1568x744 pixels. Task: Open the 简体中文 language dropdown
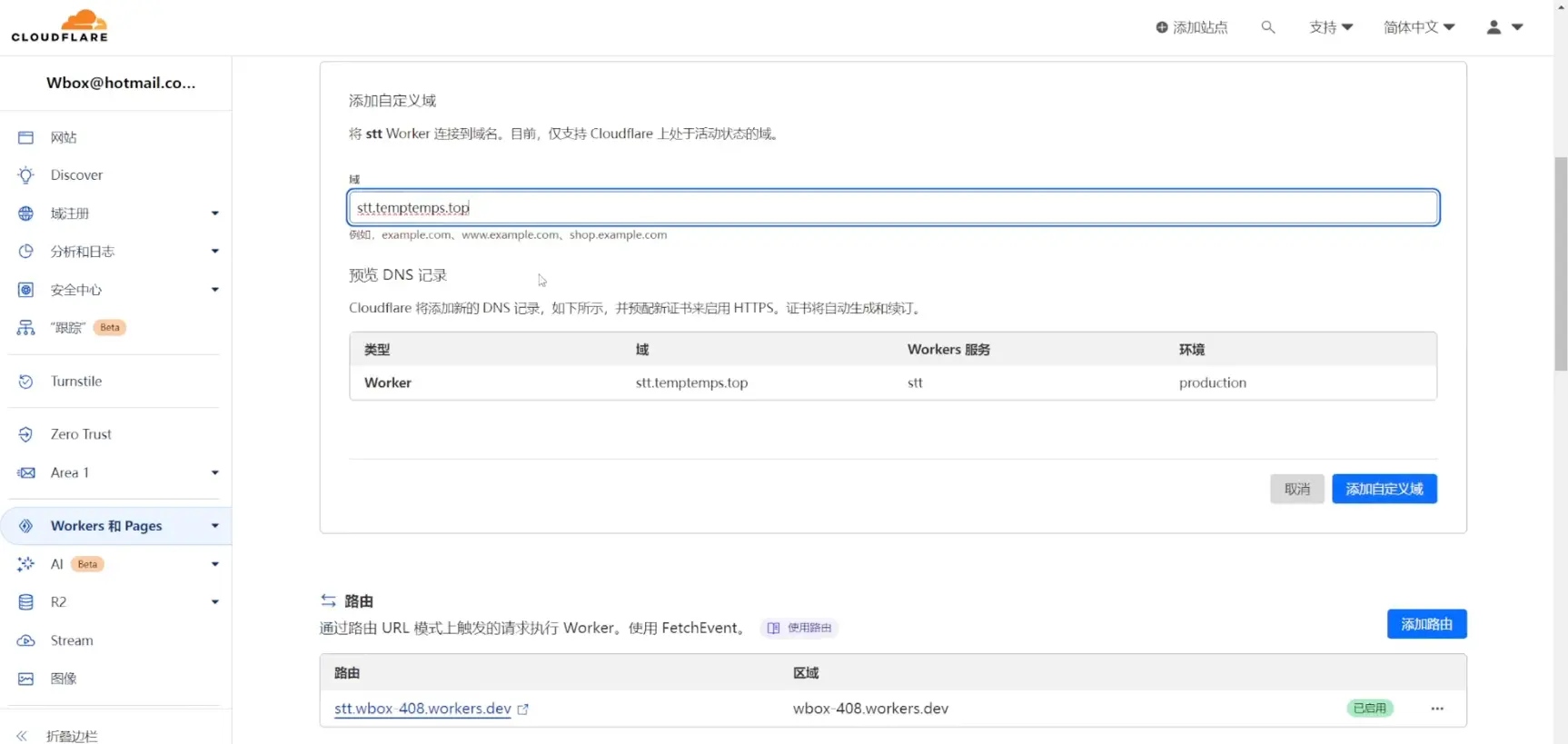pos(1419,27)
